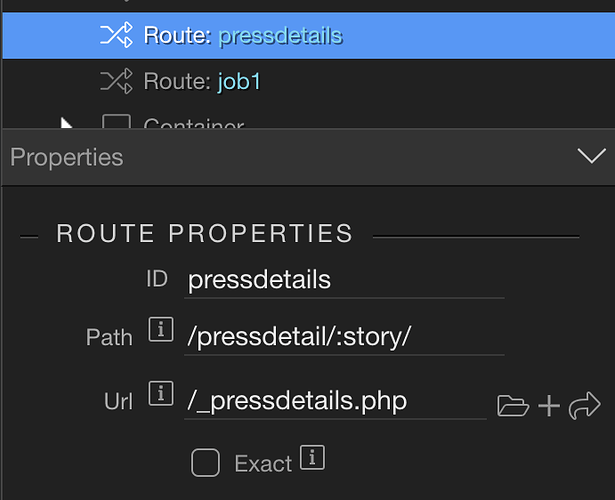Select the Route: job1 tree item

(309, 82)
